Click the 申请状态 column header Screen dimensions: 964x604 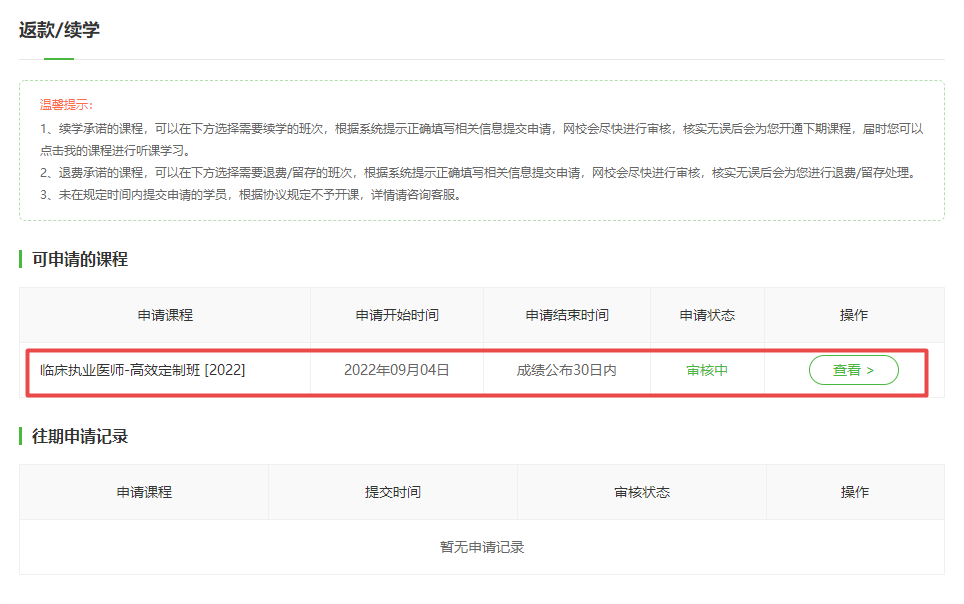click(x=707, y=315)
